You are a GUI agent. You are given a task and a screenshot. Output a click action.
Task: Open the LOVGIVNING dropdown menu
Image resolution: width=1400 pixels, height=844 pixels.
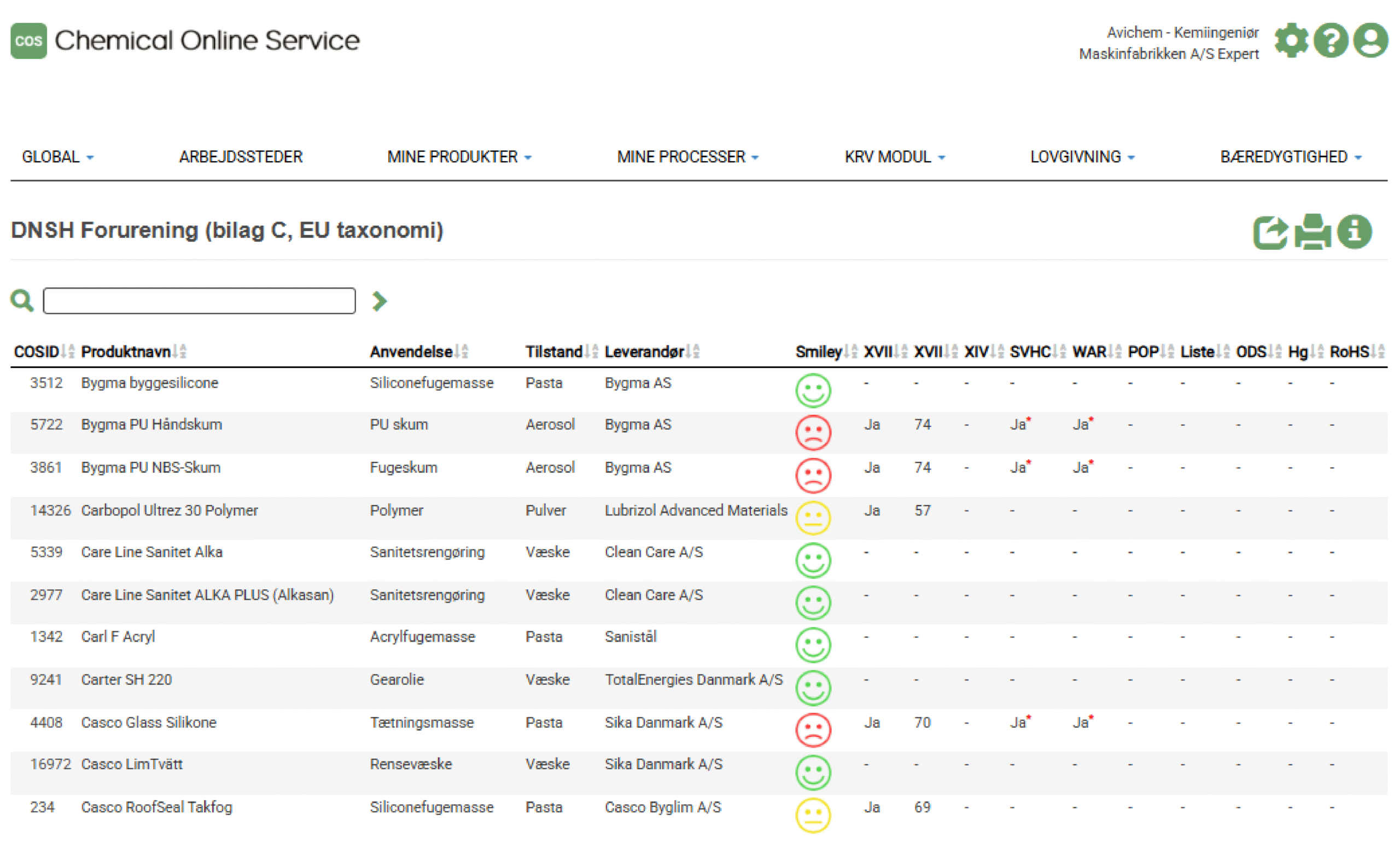point(1082,157)
